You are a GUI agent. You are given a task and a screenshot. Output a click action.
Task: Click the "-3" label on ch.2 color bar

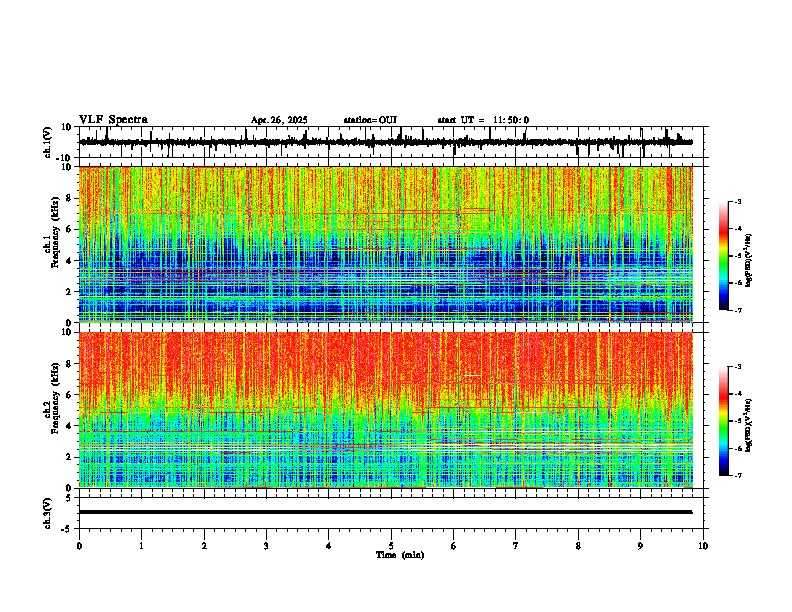[737, 367]
